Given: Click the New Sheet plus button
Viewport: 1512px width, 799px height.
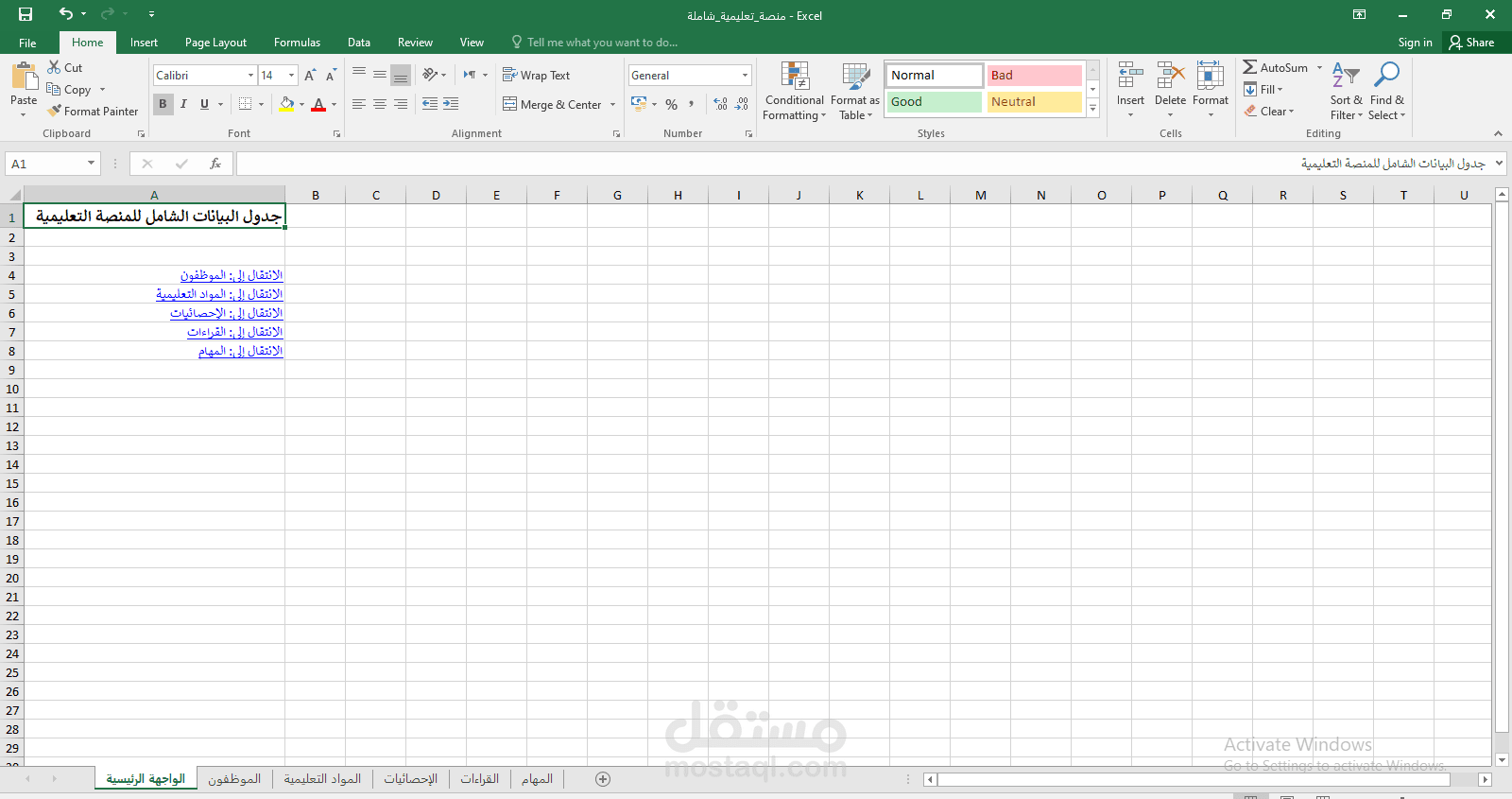Looking at the screenshot, I should coord(603,779).
